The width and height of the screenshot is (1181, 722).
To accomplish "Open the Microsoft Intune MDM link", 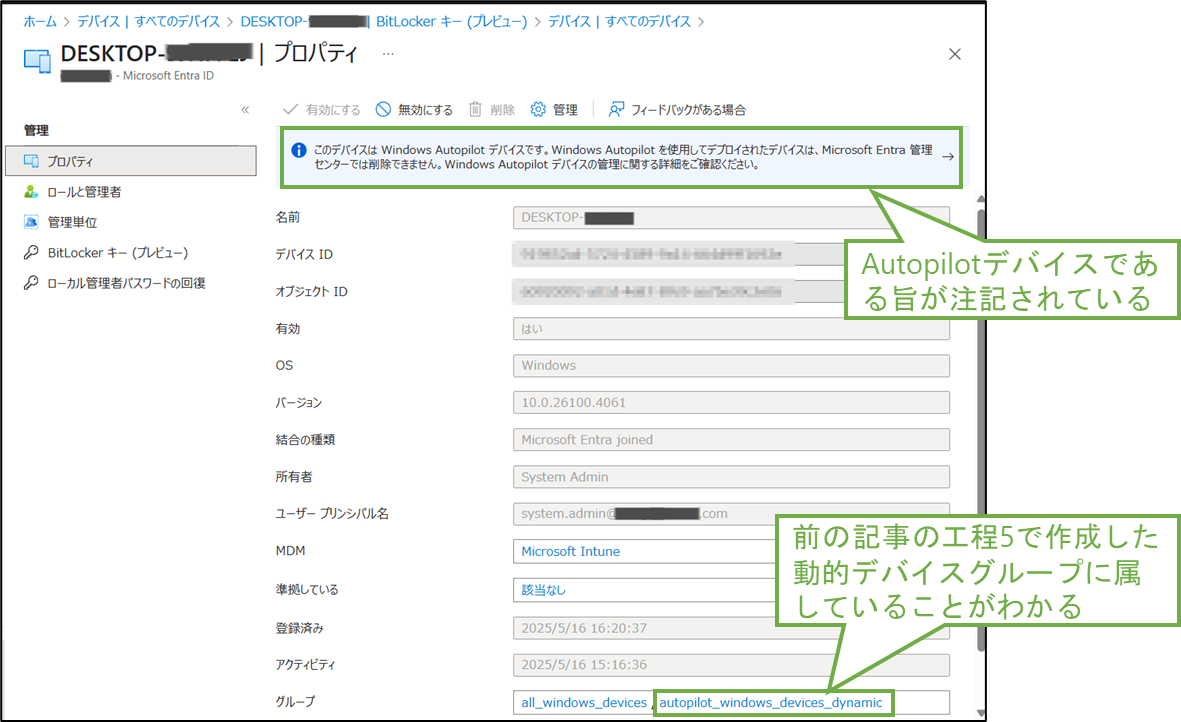I will 570,552.
